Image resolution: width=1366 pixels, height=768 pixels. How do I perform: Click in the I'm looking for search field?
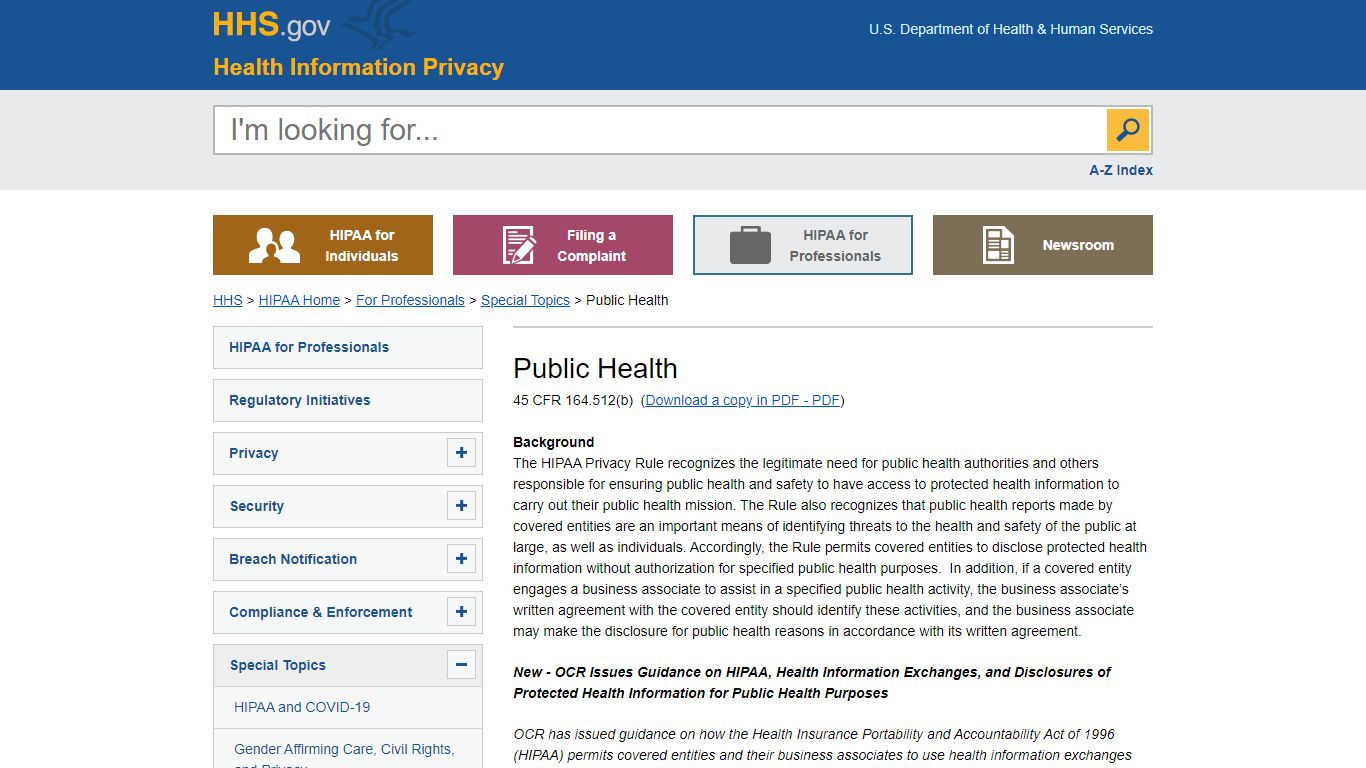[660, 130]
